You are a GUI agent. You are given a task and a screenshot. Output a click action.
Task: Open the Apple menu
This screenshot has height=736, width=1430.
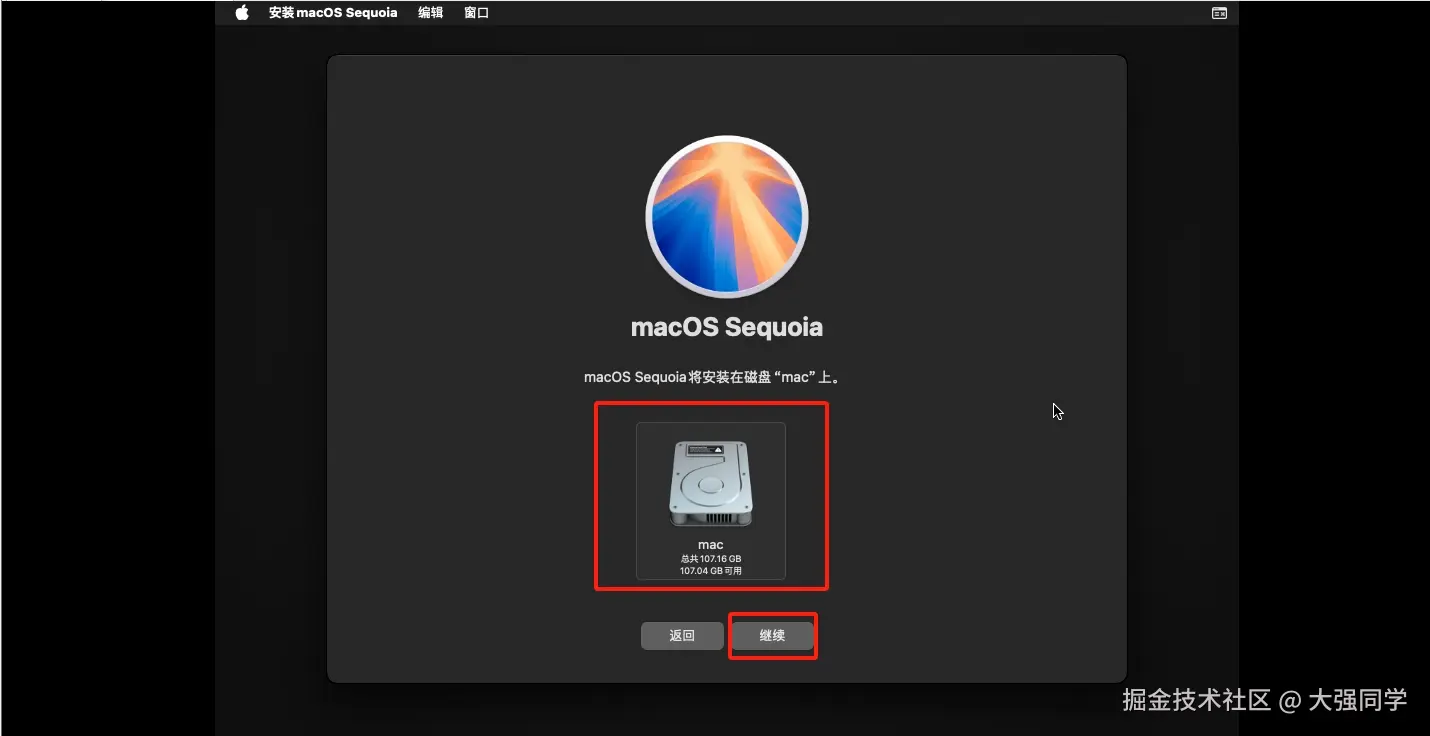(x=242, y=13)
